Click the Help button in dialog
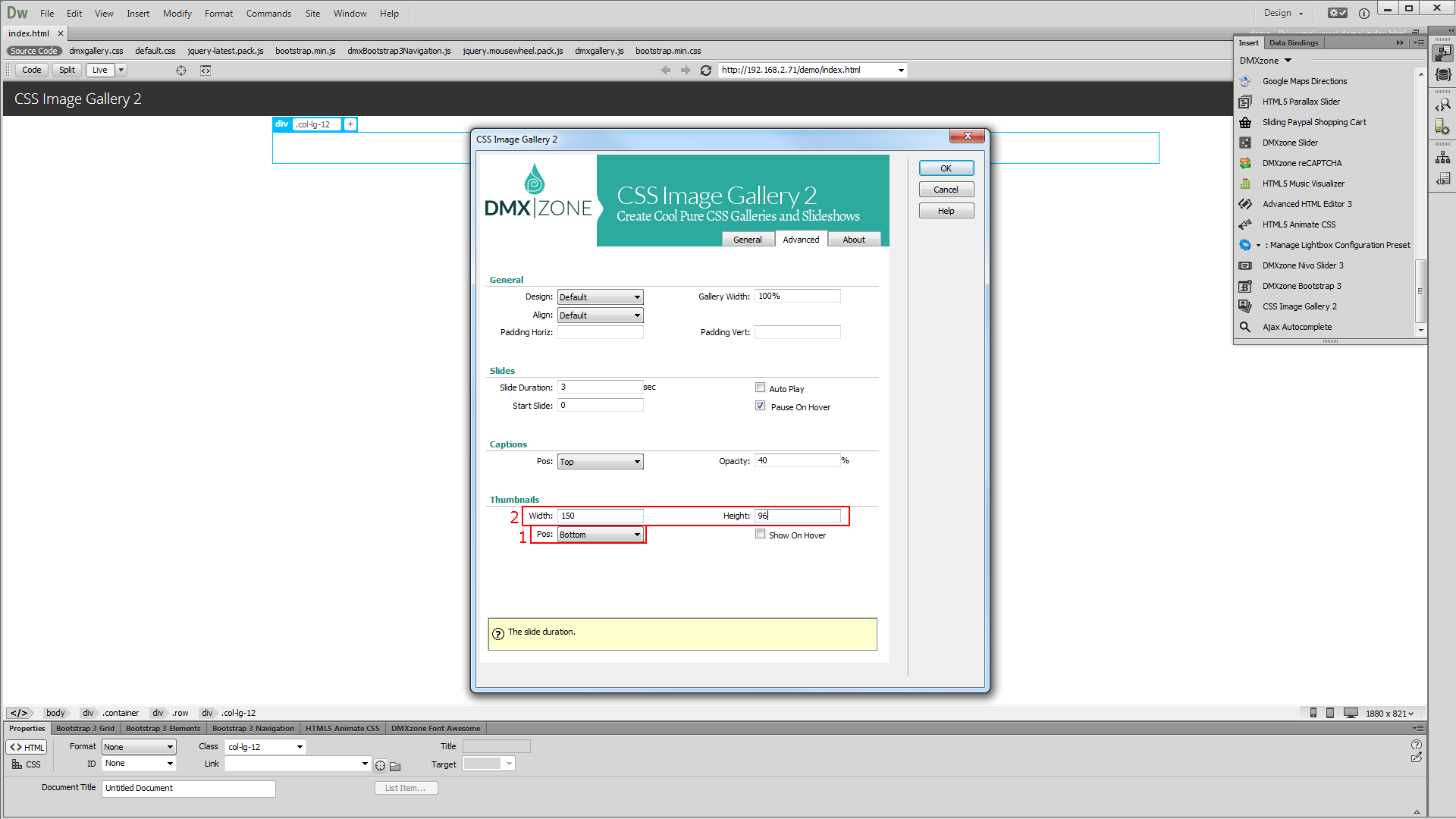Screen dimensions: 1456x819 point(946,211)
